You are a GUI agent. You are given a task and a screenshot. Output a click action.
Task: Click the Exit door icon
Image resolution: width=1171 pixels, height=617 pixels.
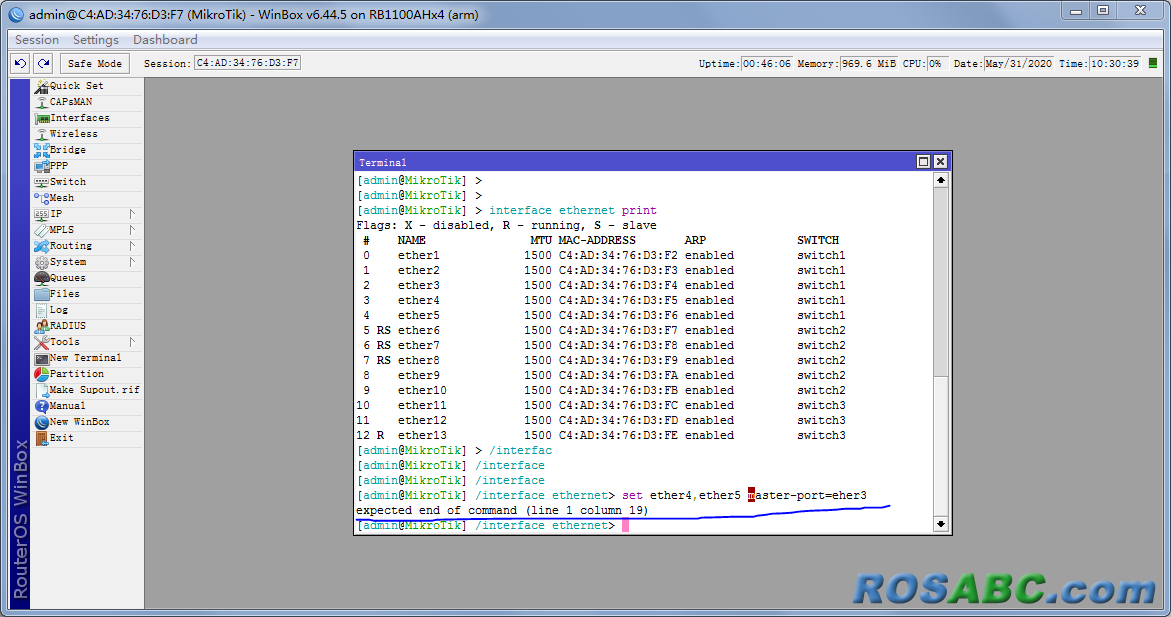[41, 438]
